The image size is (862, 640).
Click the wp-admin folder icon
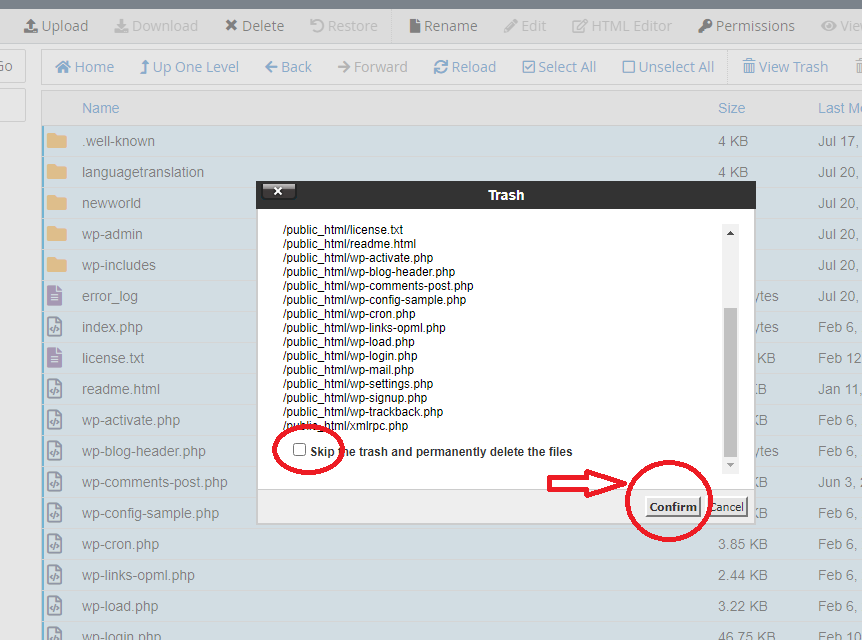(57, 234)
